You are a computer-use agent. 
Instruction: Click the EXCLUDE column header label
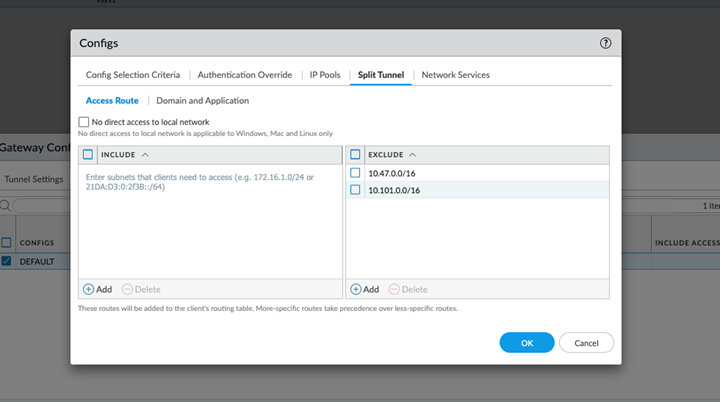coord(386,155)
